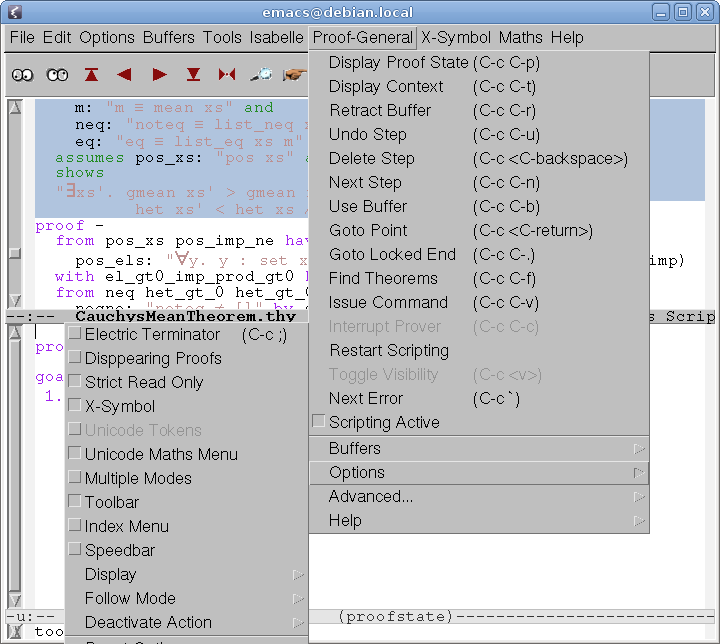Toggle the Scripting Active checkbox
The image size is (720, 644).
tap(319, 422)
